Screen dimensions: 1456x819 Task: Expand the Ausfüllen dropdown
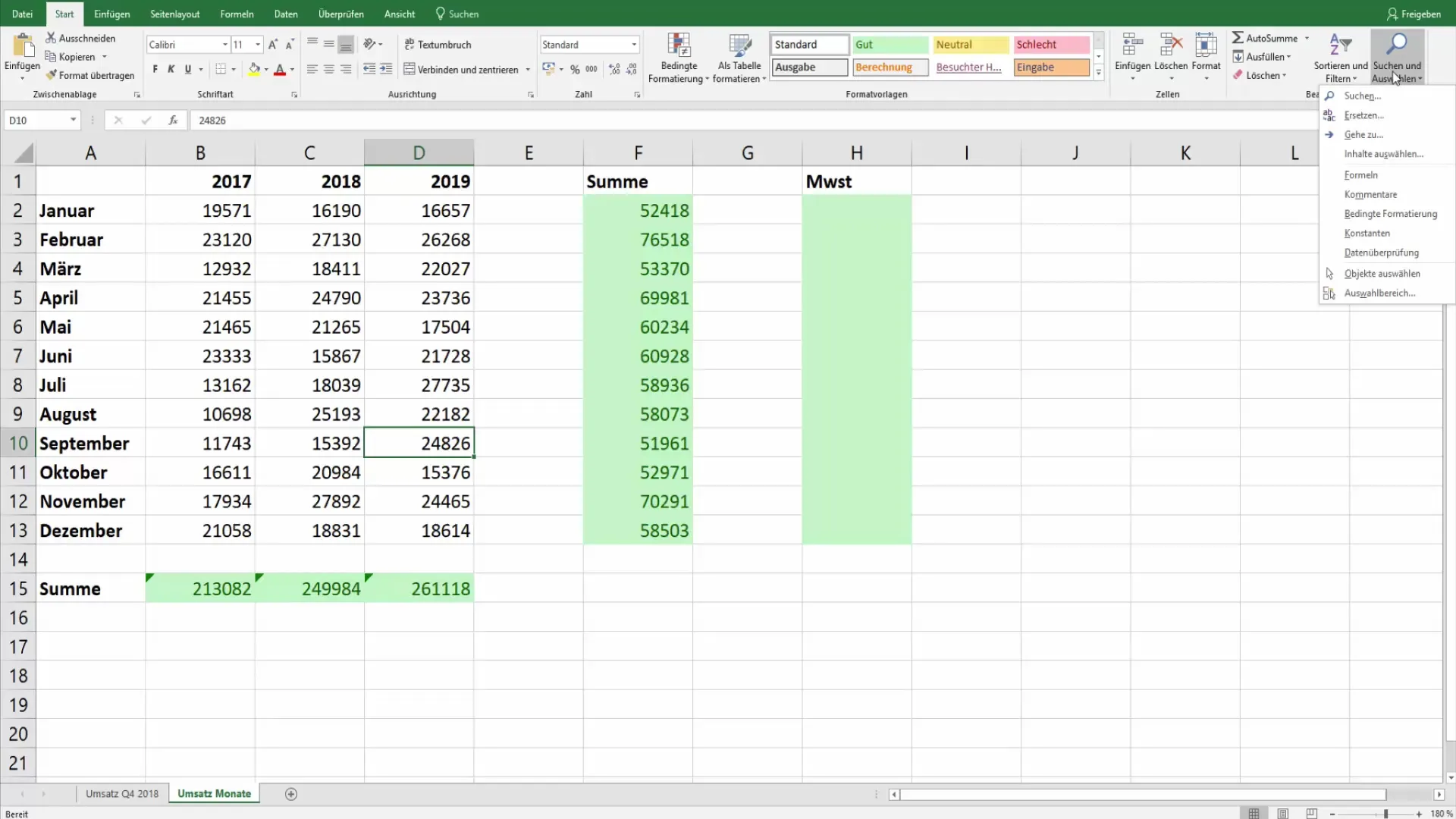point(1288,57)
